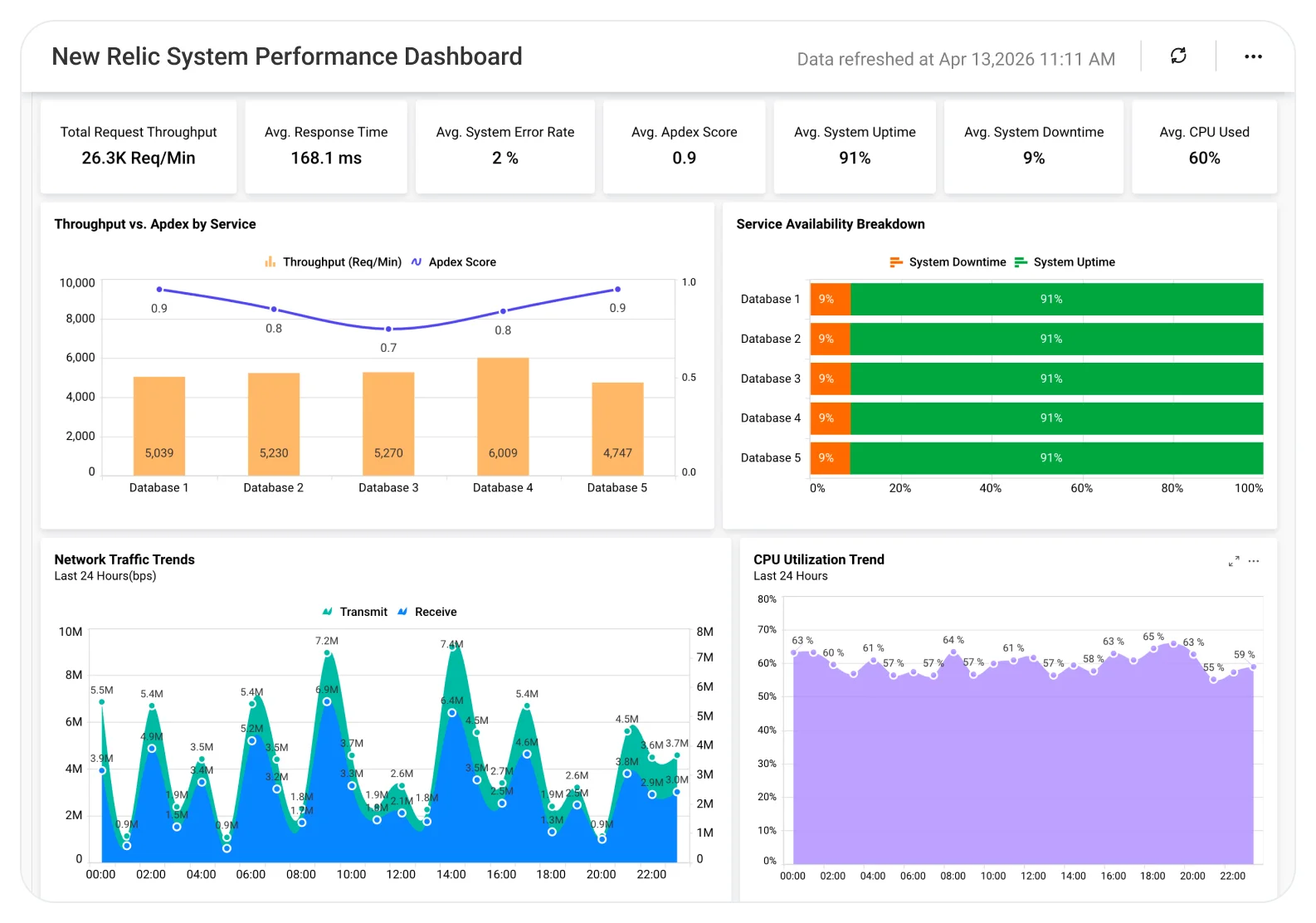Toggle the Throughput (Req/Min) legend item
The image size is (1316, 923).
tap(333, 262)
